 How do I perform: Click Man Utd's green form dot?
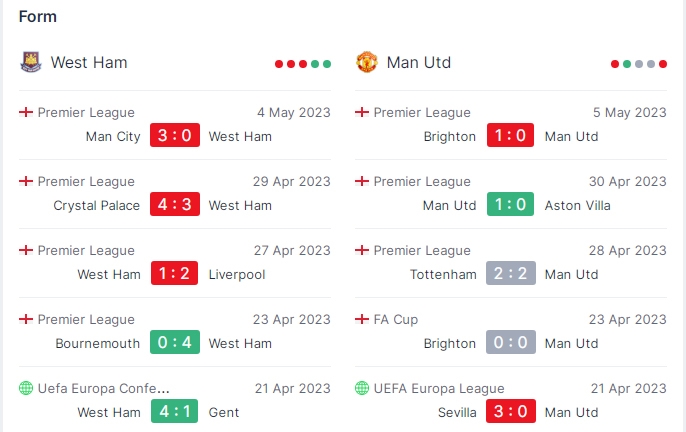[x=627, y=64]
